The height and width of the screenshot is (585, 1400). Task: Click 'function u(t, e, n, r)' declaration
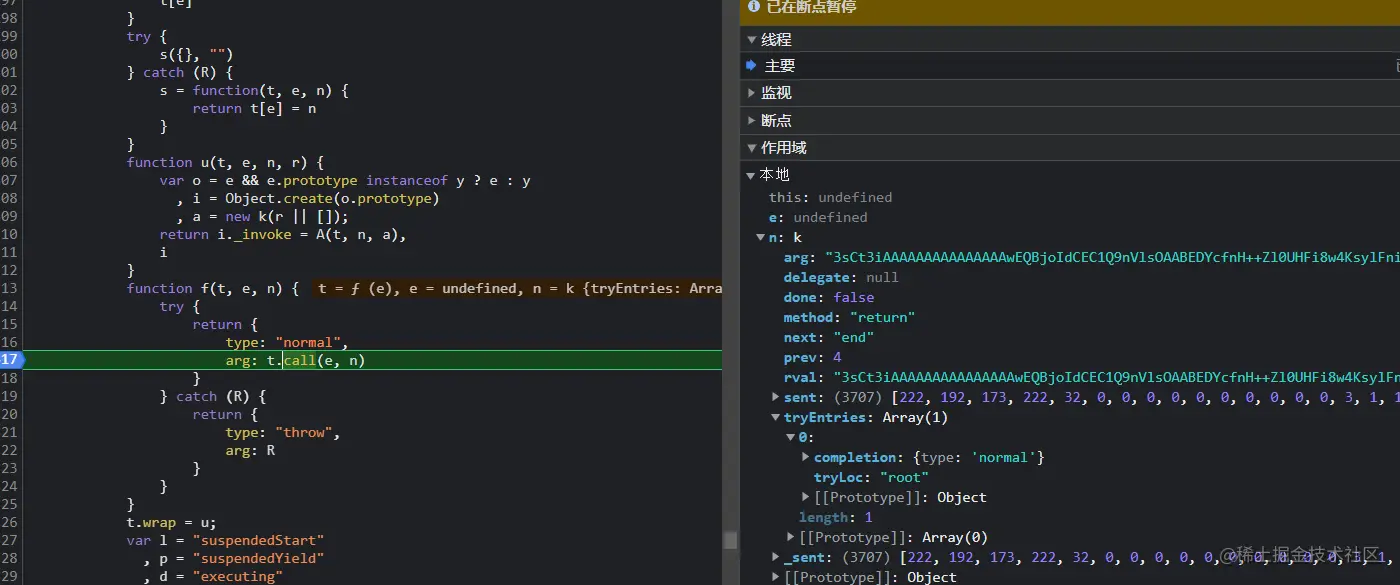click(x=225, y=162)
